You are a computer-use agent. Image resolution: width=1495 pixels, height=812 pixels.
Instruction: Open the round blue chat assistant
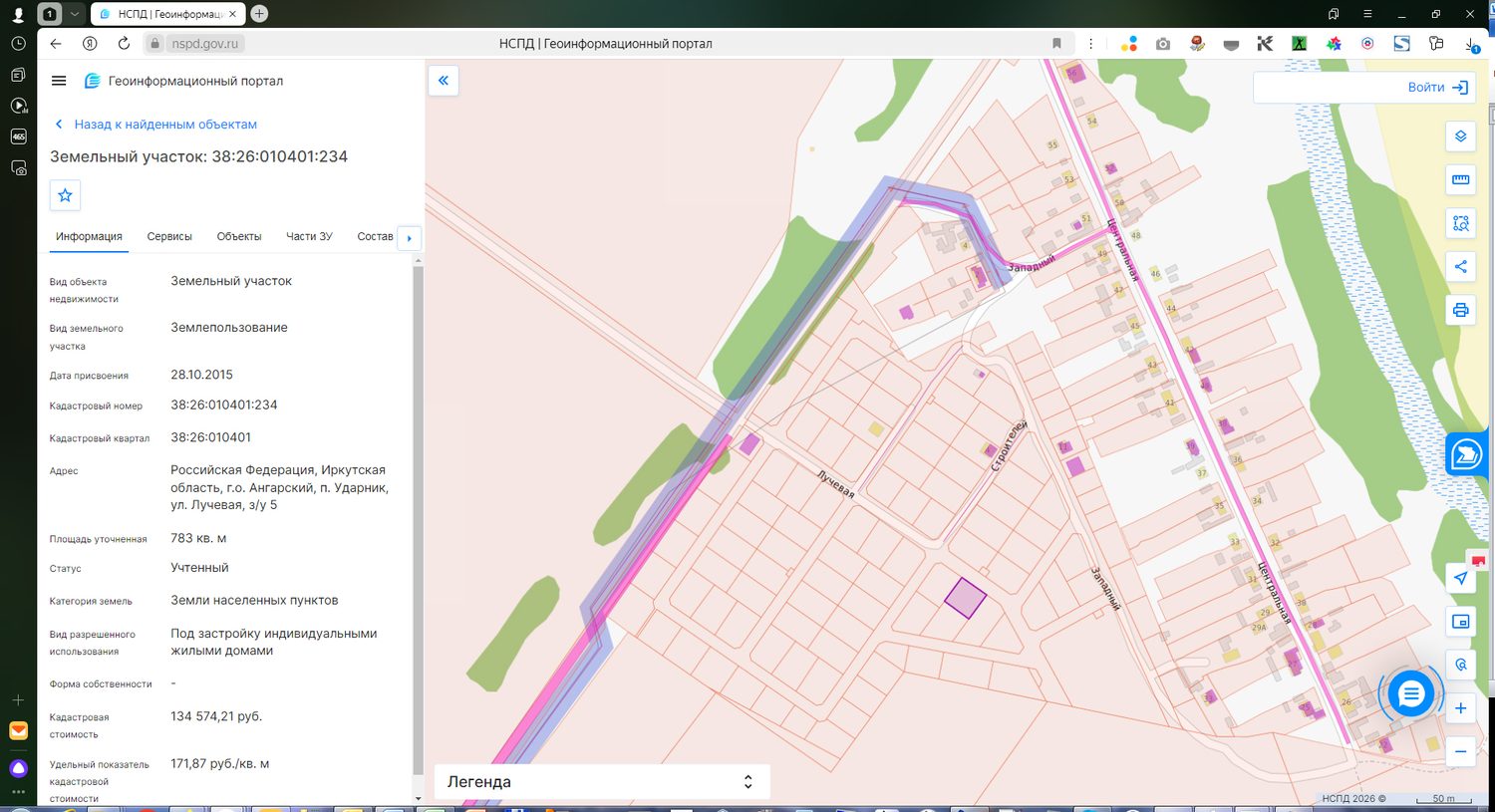1410,694
